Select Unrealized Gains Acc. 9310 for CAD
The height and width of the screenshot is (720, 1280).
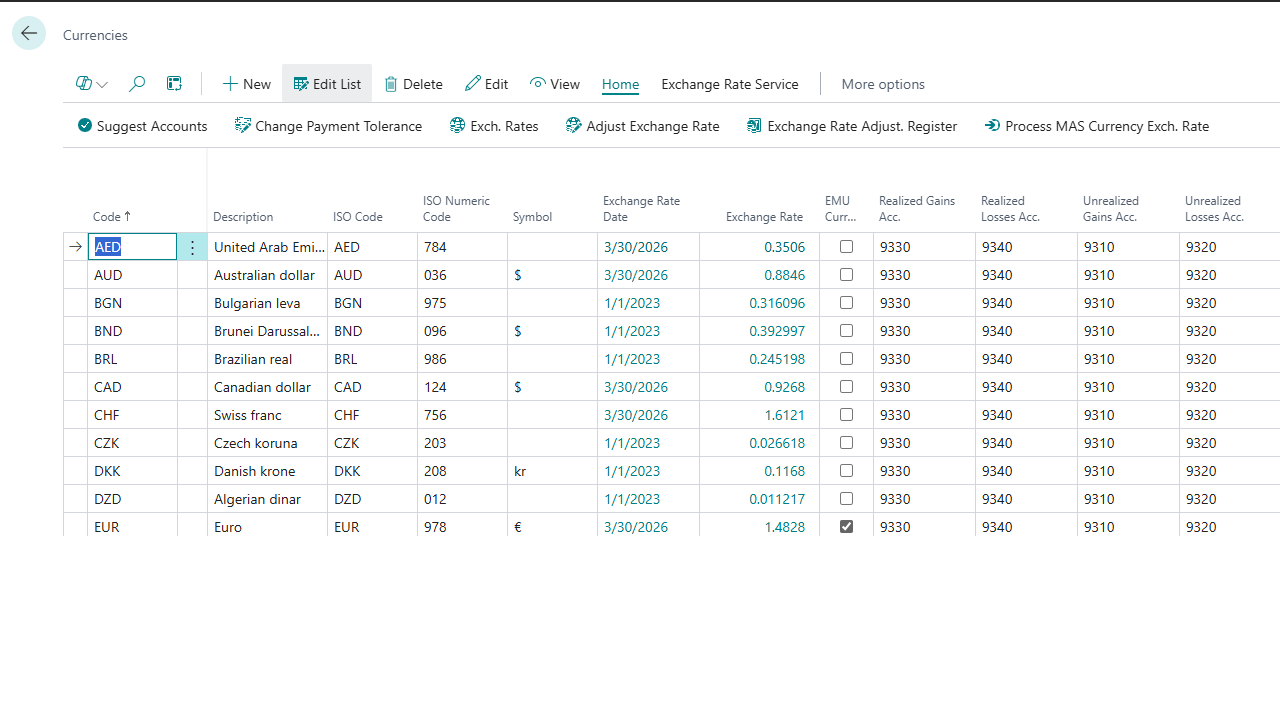click(1128, 387)
